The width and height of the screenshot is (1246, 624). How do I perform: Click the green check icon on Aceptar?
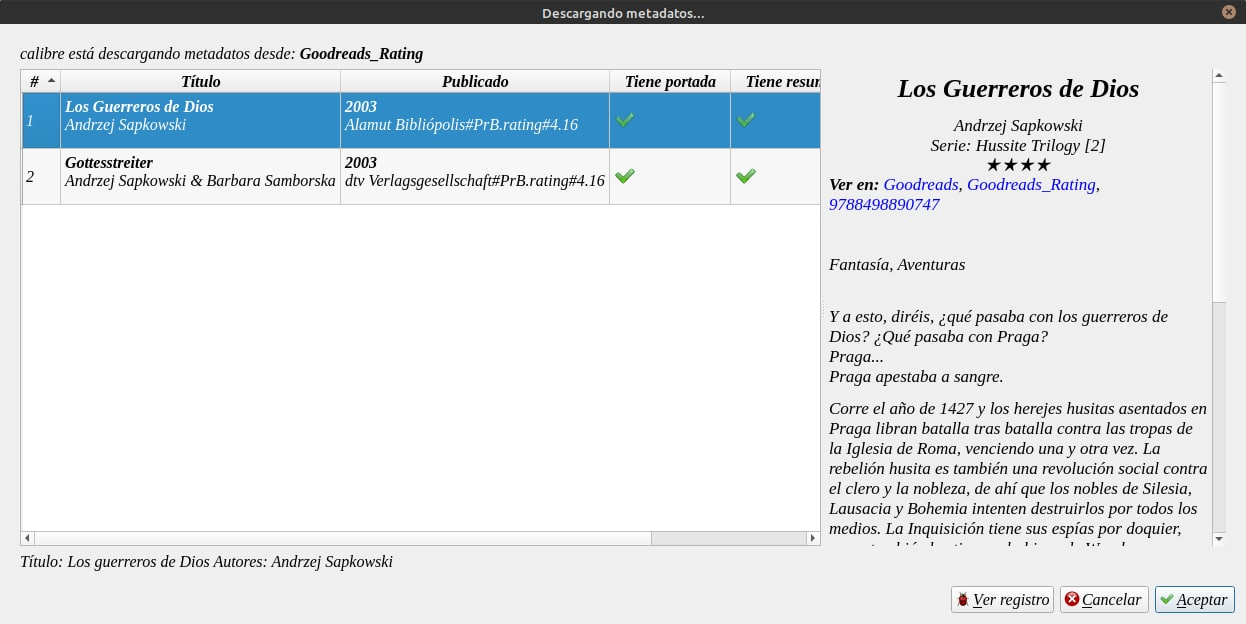click(x=1167, y=600)
